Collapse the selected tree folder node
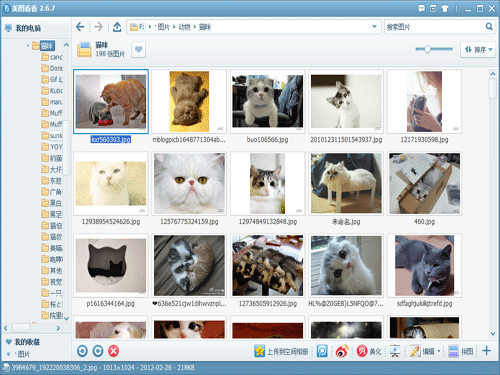The width and height of the screenshot is (500, 375). click(x=28, y=46)
